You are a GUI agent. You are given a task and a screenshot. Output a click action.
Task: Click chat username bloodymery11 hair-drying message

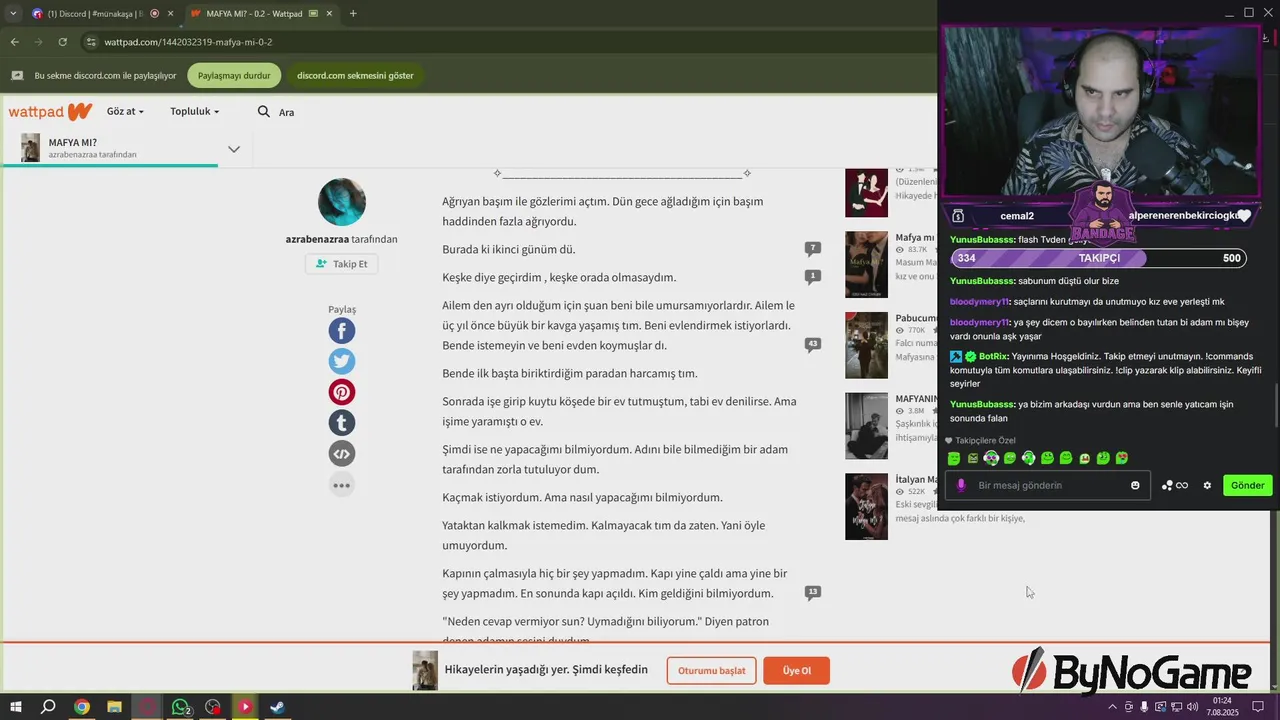tap(979, 302)
